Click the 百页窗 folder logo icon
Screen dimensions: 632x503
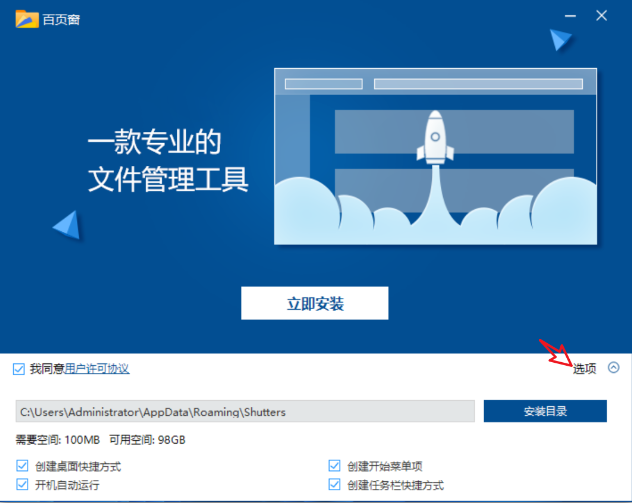click(27, 19)
